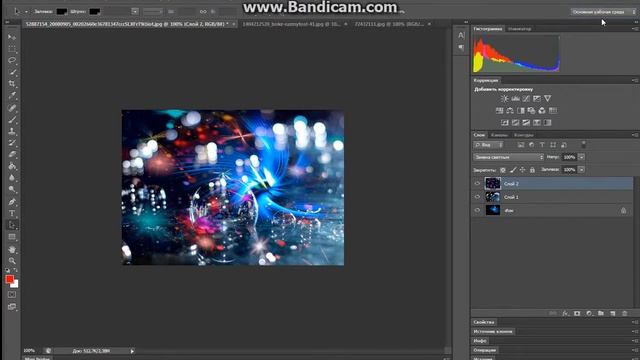Toggle lock all for layer
640x360 pixels.
coord(532,170)
